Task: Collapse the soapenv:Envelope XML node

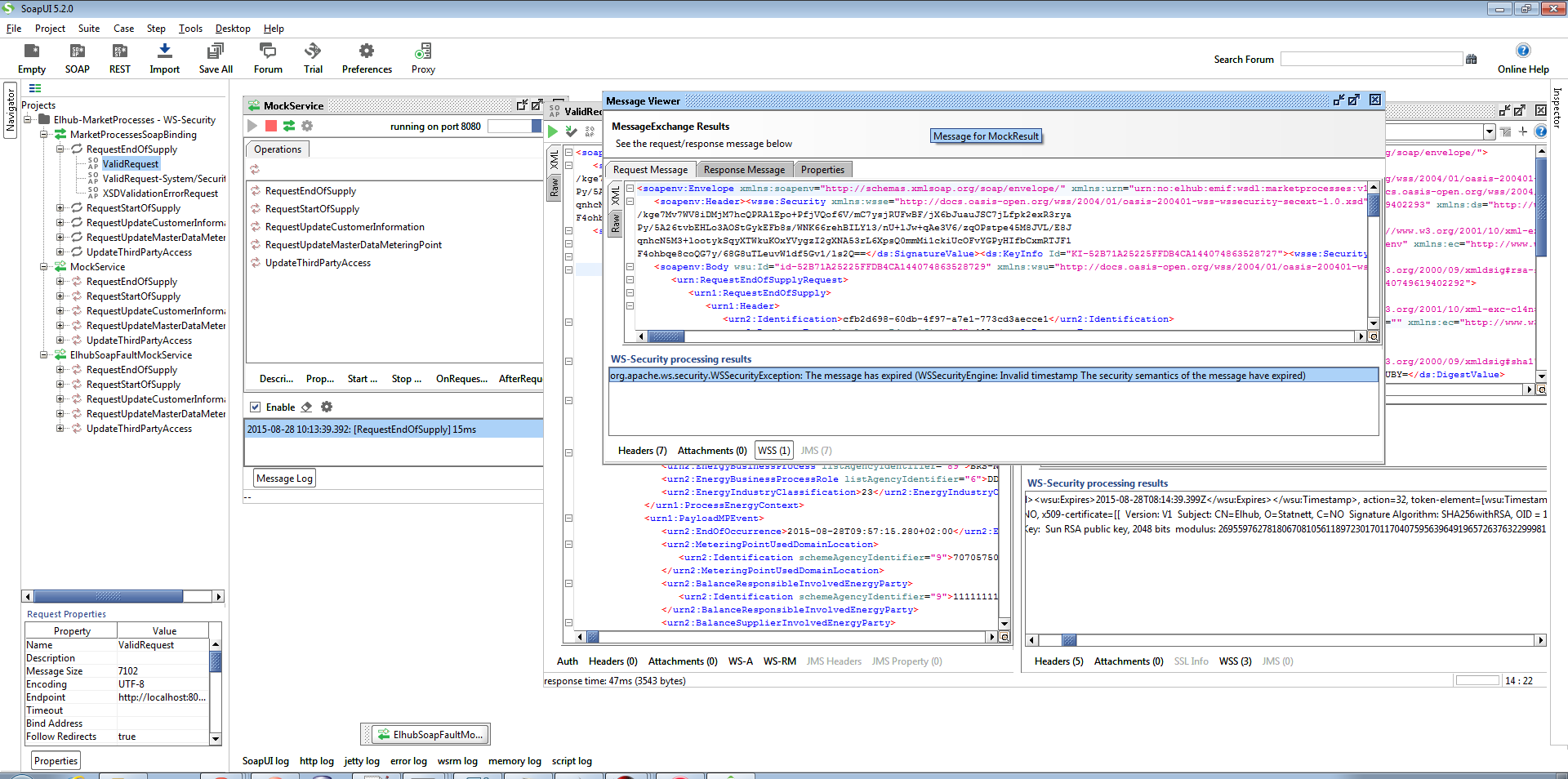Action: tap(630, 189)
